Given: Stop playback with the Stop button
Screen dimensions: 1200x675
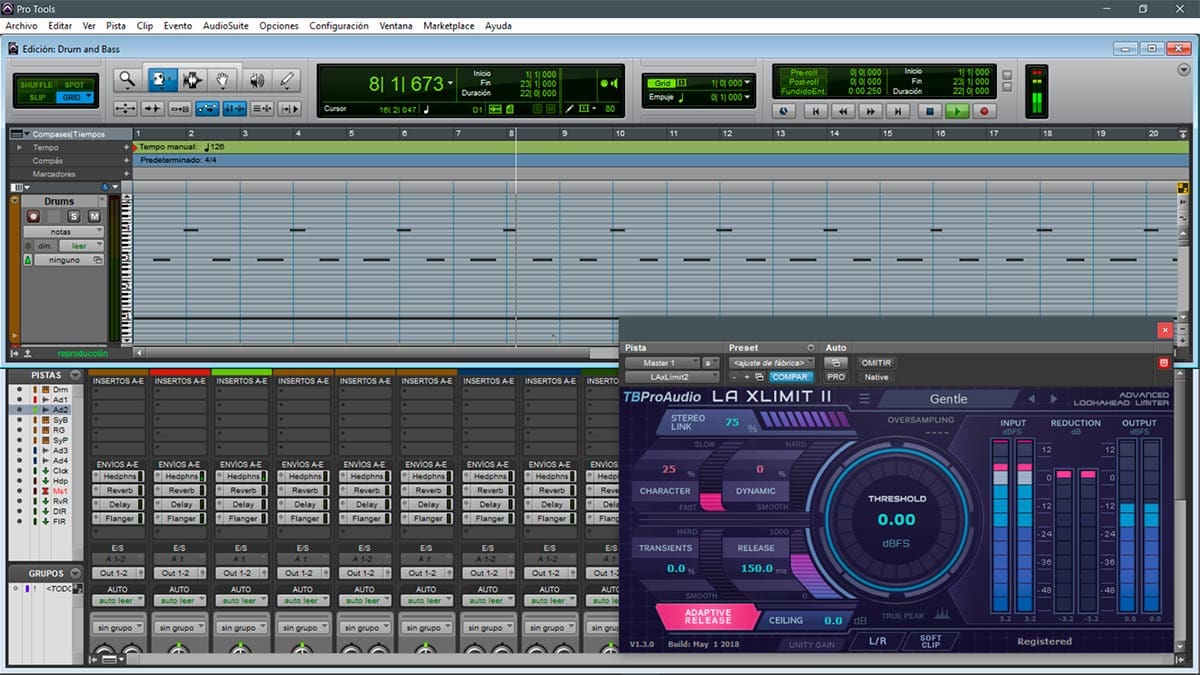Looking at the screenshot, I should (x=929, y=112).
